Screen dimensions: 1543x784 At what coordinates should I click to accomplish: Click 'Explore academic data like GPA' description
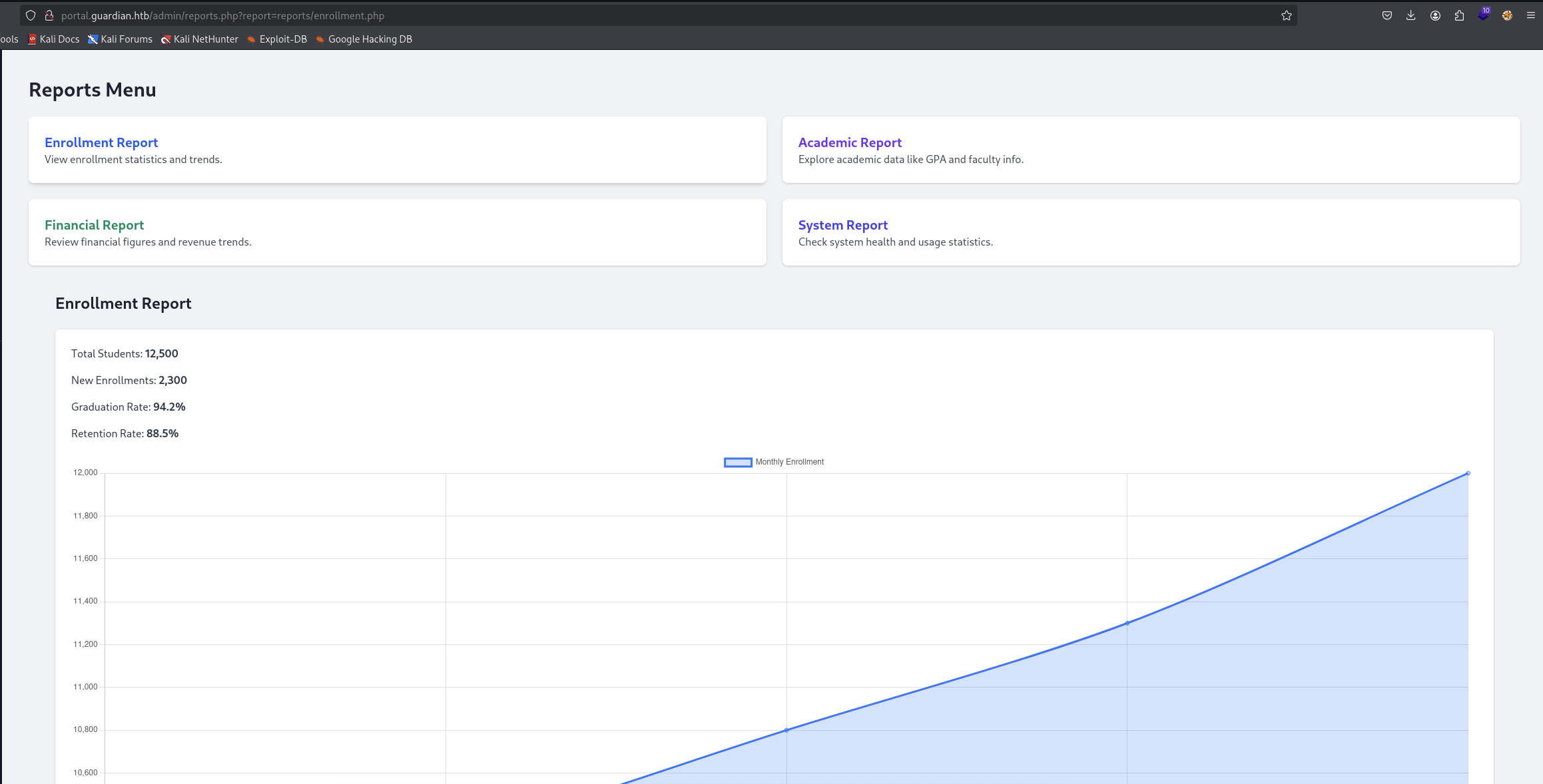911,159
